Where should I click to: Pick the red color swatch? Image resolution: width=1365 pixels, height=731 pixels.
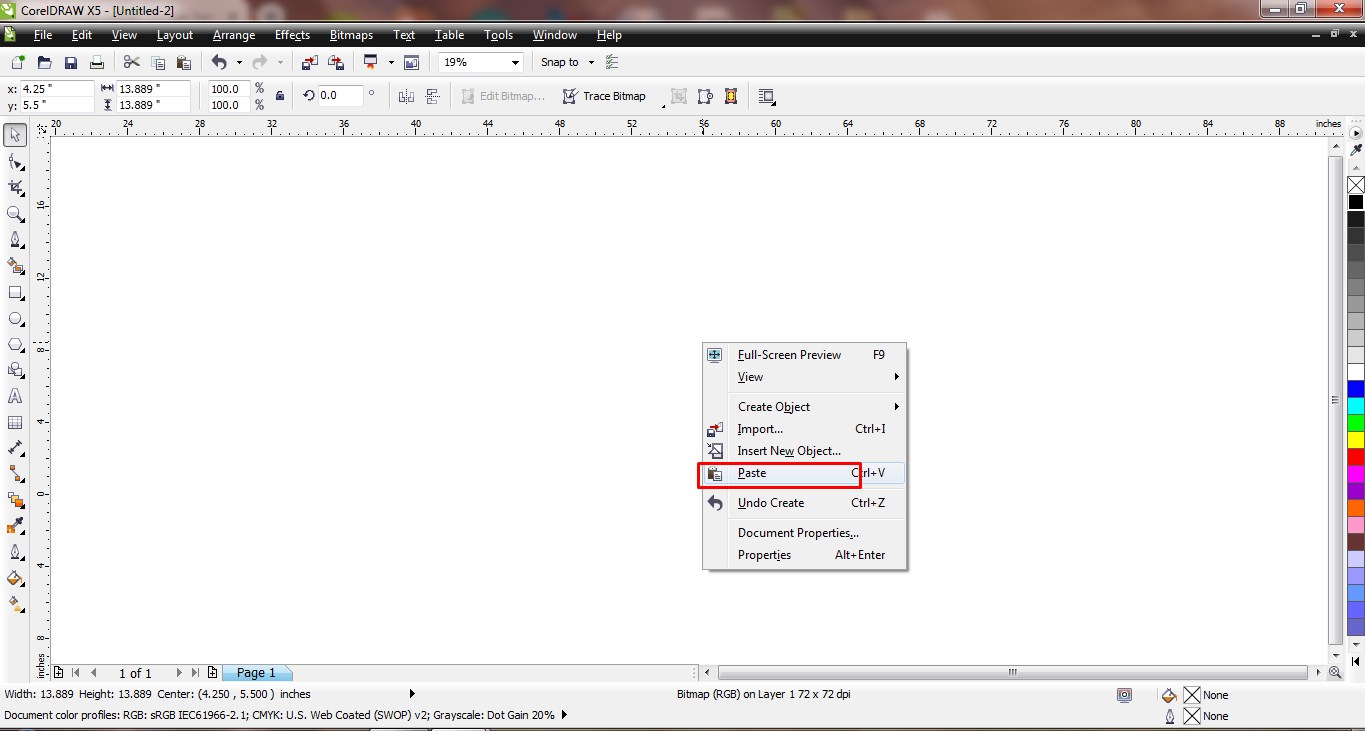click(x=1356, y=457)
